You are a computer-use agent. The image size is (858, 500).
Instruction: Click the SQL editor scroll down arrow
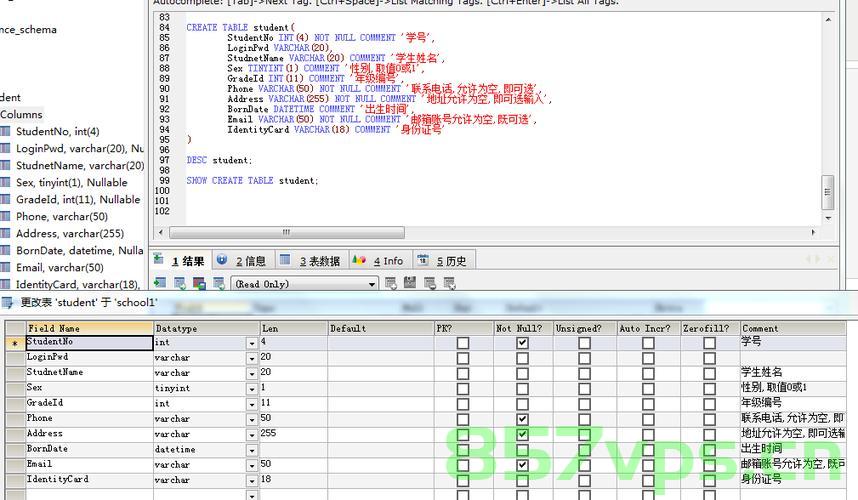coord(828,218)
